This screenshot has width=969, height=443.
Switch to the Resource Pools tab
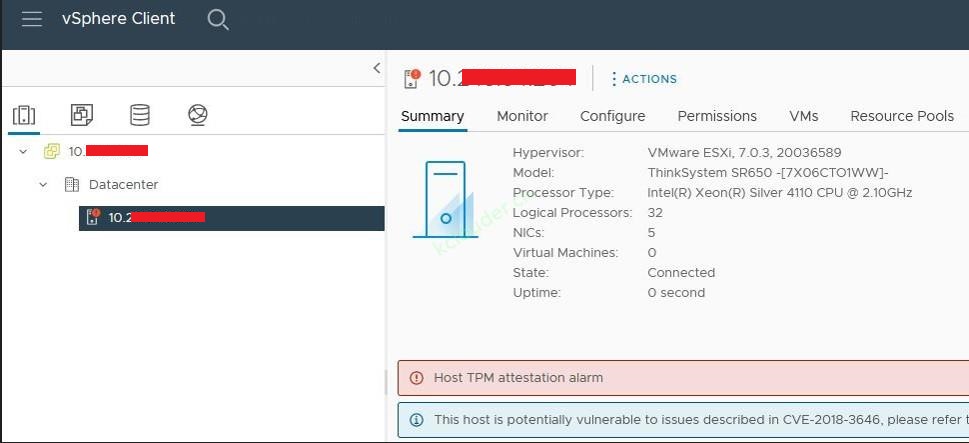tap(902, 116)
